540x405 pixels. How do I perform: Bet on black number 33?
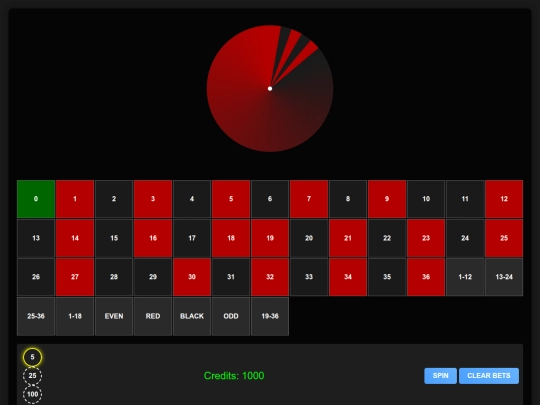point(309,277)
